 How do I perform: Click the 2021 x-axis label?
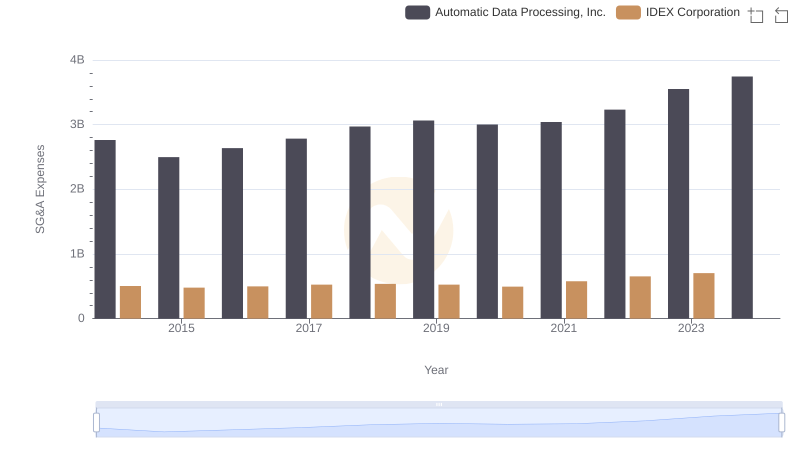pos(563,328)
